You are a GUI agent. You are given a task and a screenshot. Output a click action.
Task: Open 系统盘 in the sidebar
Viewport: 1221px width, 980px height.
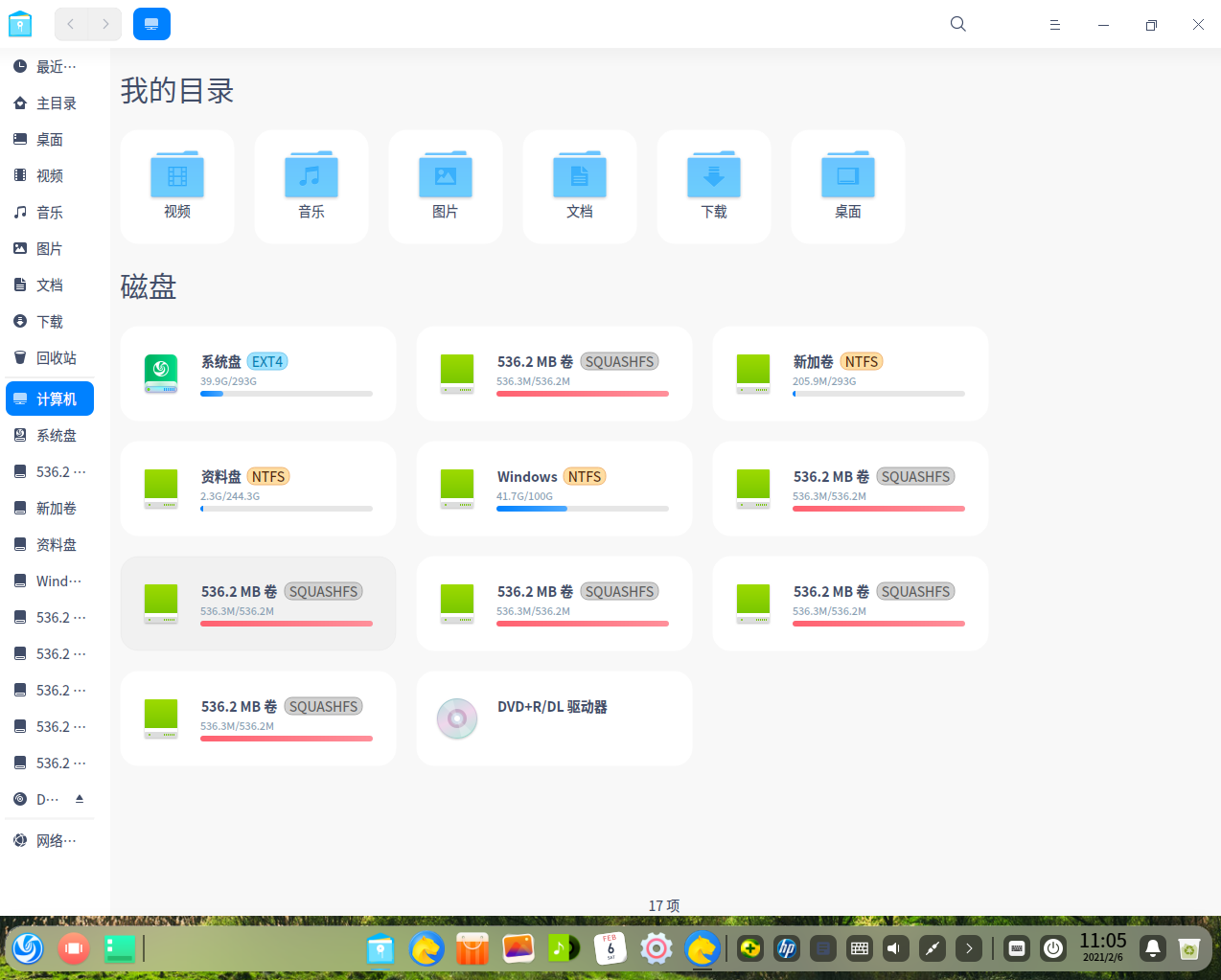(x=50, y=436)
